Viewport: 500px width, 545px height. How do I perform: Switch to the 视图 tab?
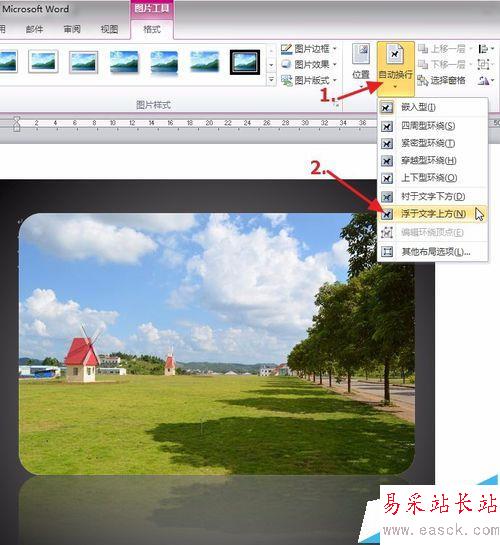(109, 29)
